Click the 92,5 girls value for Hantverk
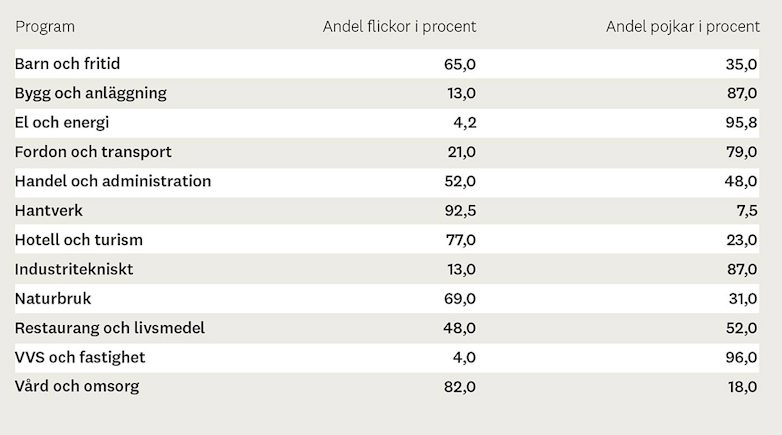Screen dimensions: 782x435 click(x=460, y=211)
